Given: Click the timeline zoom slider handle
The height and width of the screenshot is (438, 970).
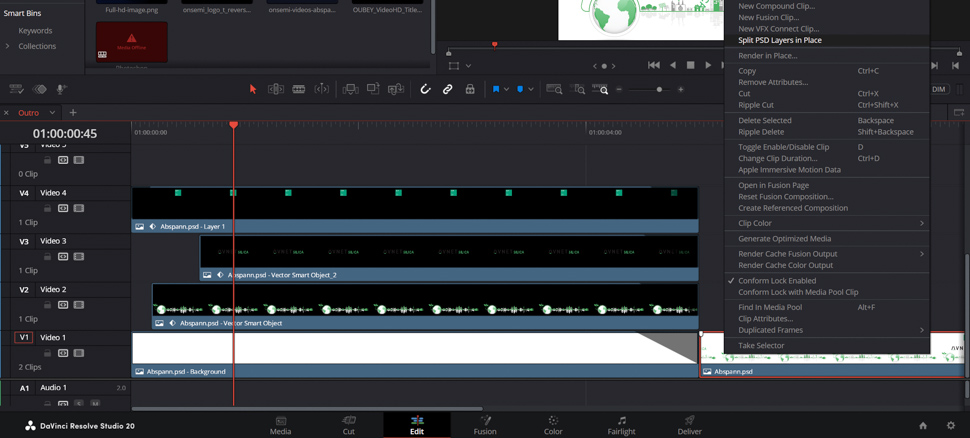Looking at the screenshot, I should coord(659,89).
